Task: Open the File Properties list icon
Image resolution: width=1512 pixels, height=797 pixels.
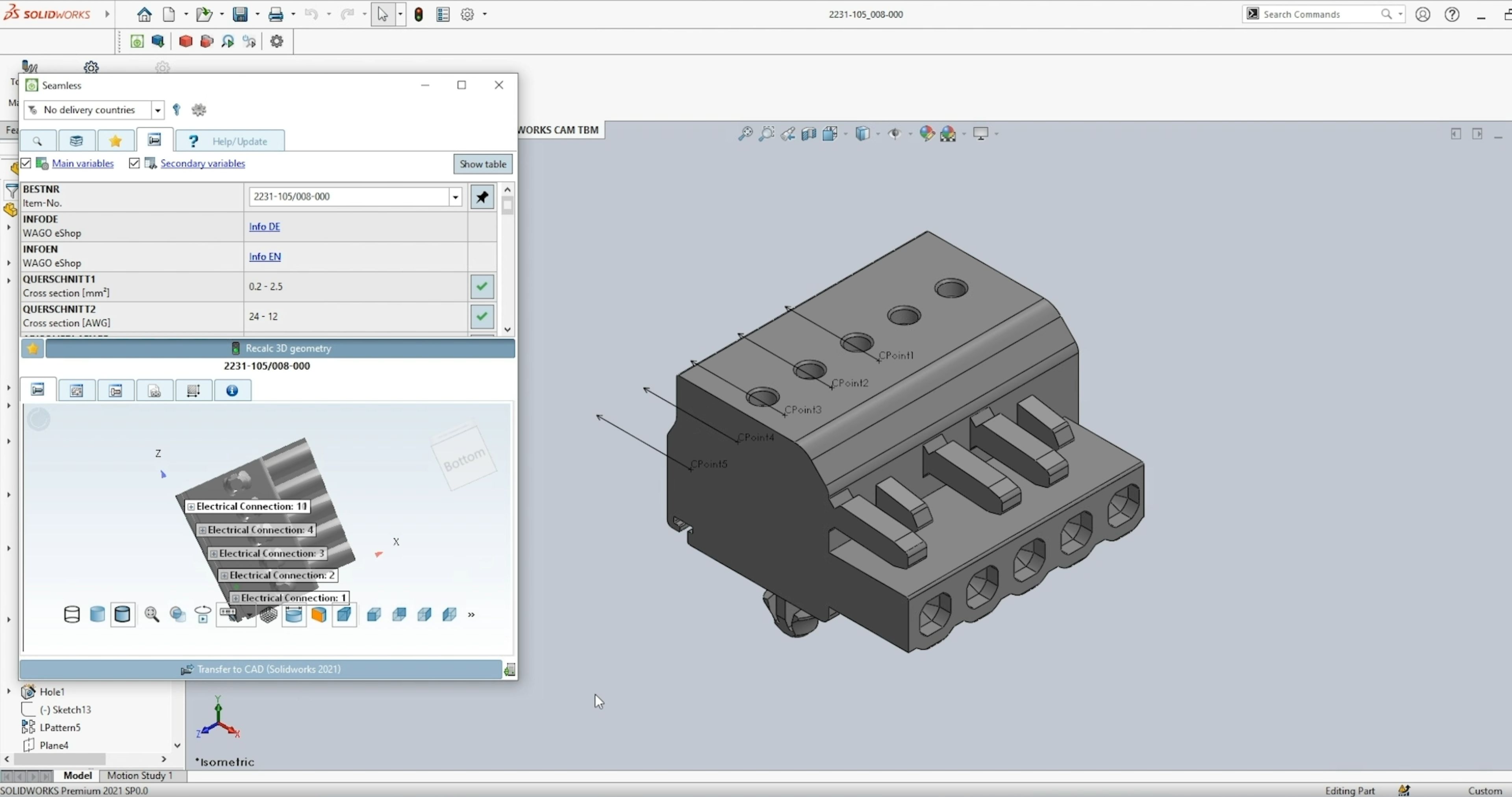Action: (x=443, y=14)
